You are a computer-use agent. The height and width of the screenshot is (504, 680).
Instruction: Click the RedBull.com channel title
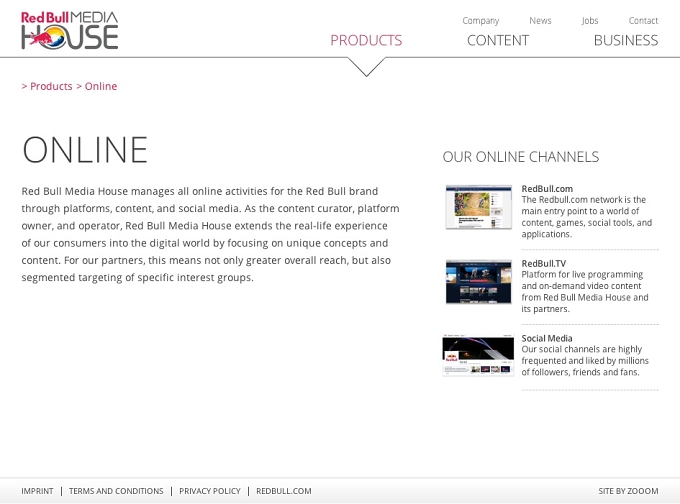pos(547,189)
